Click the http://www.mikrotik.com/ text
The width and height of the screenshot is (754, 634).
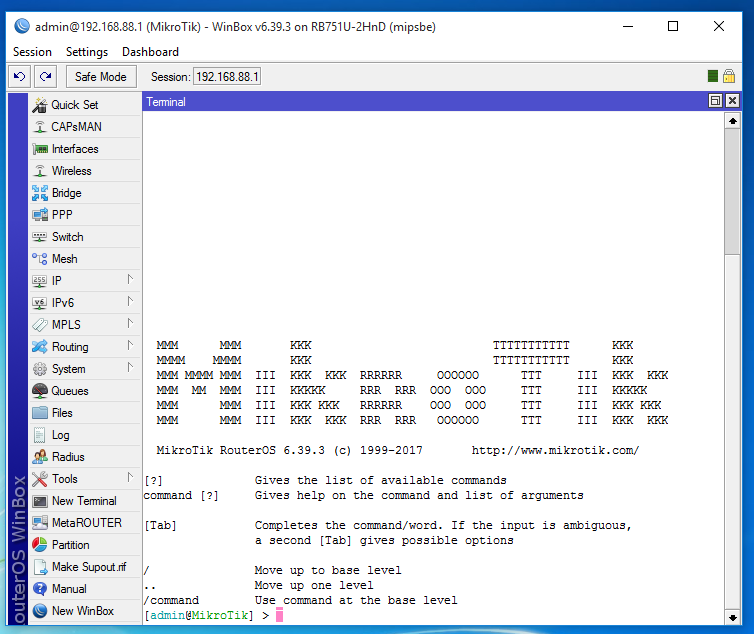[x=555, y=450]
